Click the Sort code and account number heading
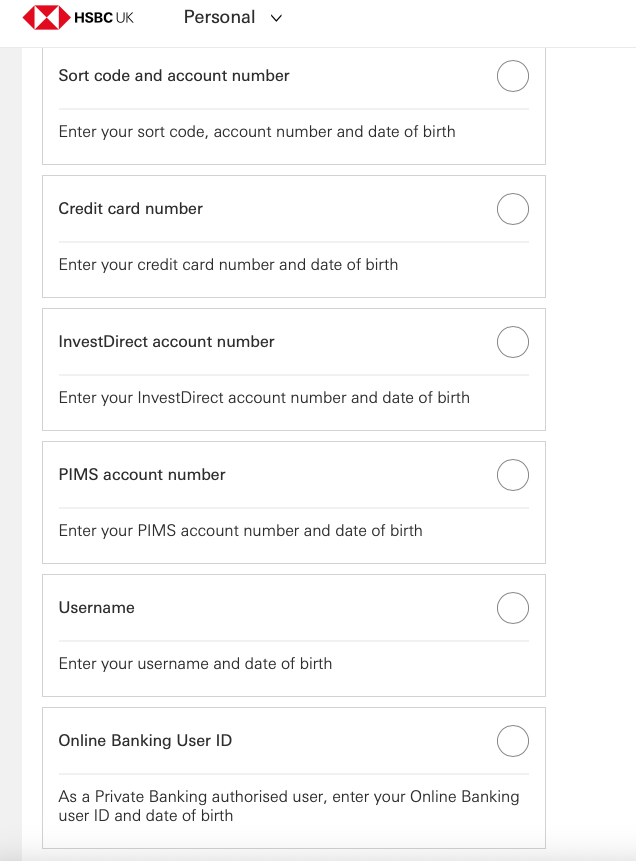636x861 pixels. coord(174,76)
